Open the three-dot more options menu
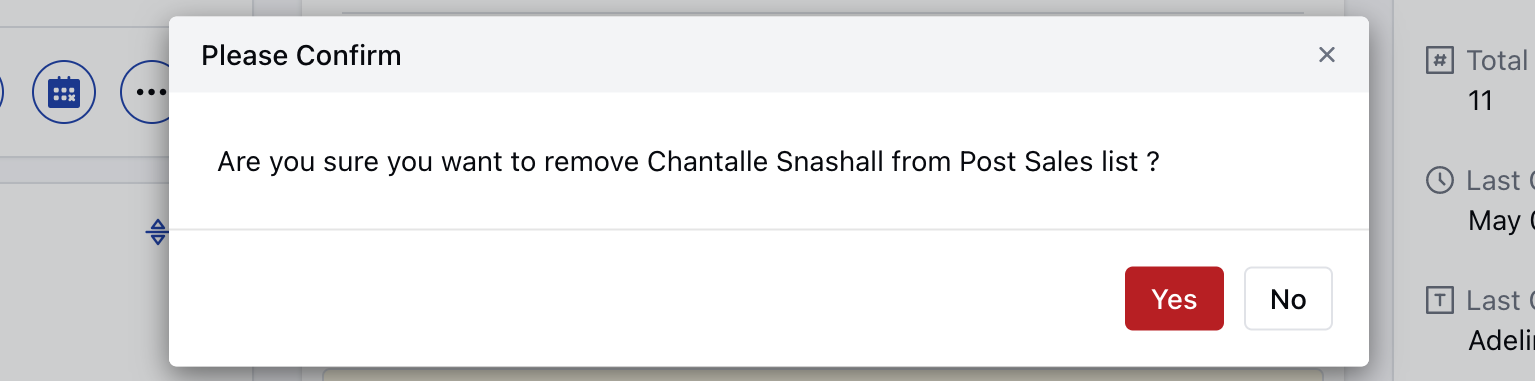Screen dimensions: 1535x381 (150, 92)
